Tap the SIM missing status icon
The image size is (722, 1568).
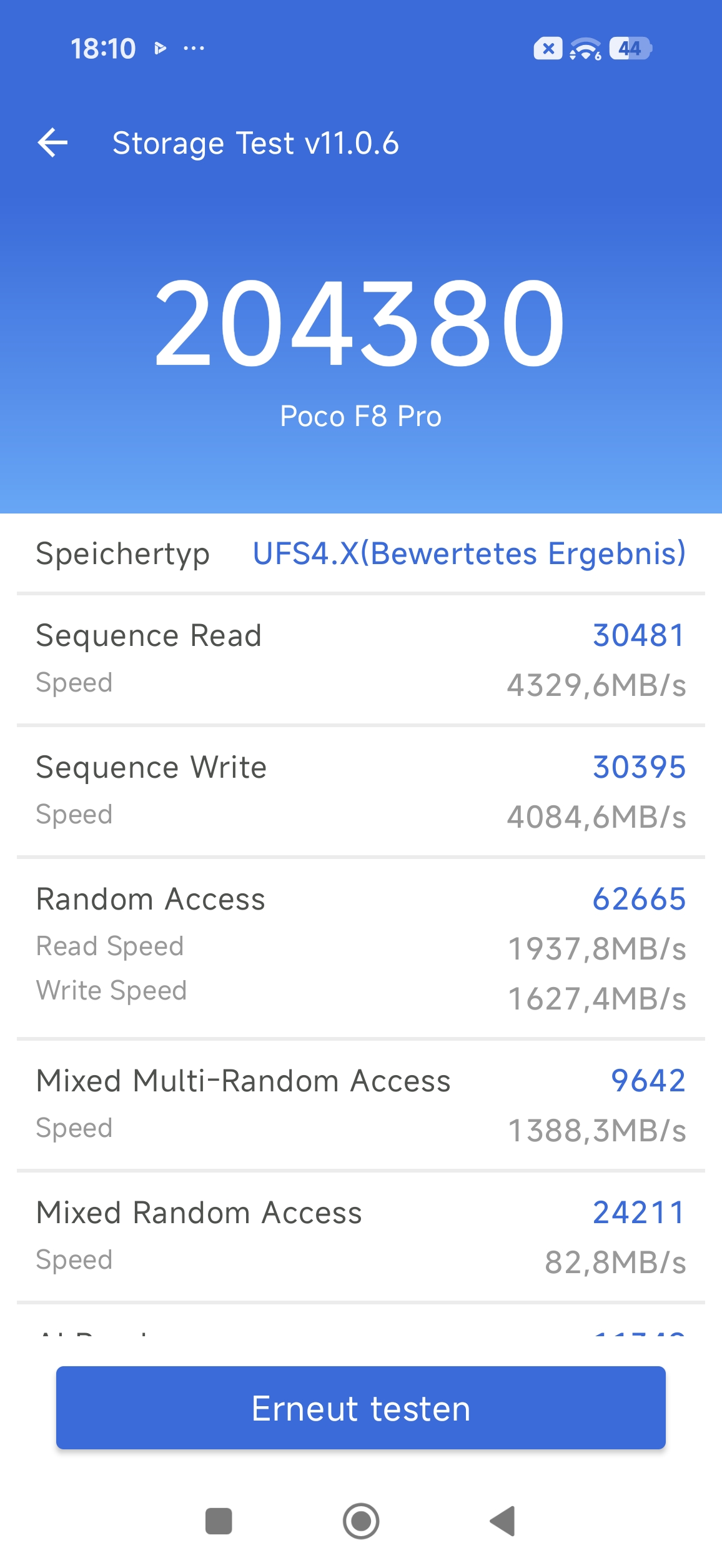(x=548, y=49)
